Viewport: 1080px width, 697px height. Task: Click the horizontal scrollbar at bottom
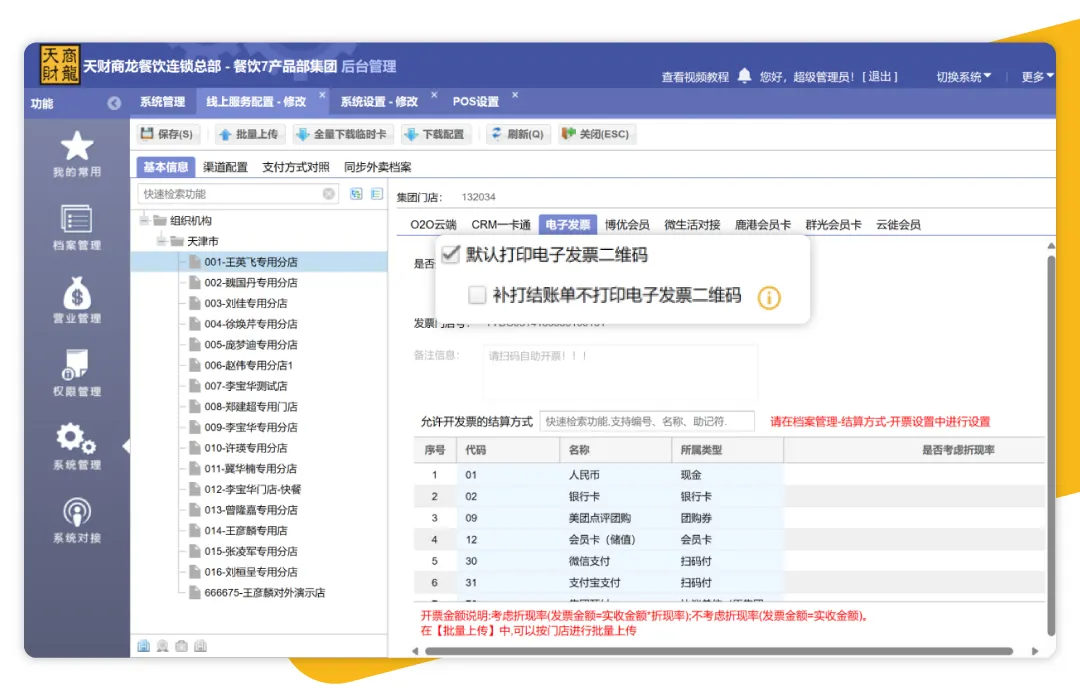click(719, 651)
